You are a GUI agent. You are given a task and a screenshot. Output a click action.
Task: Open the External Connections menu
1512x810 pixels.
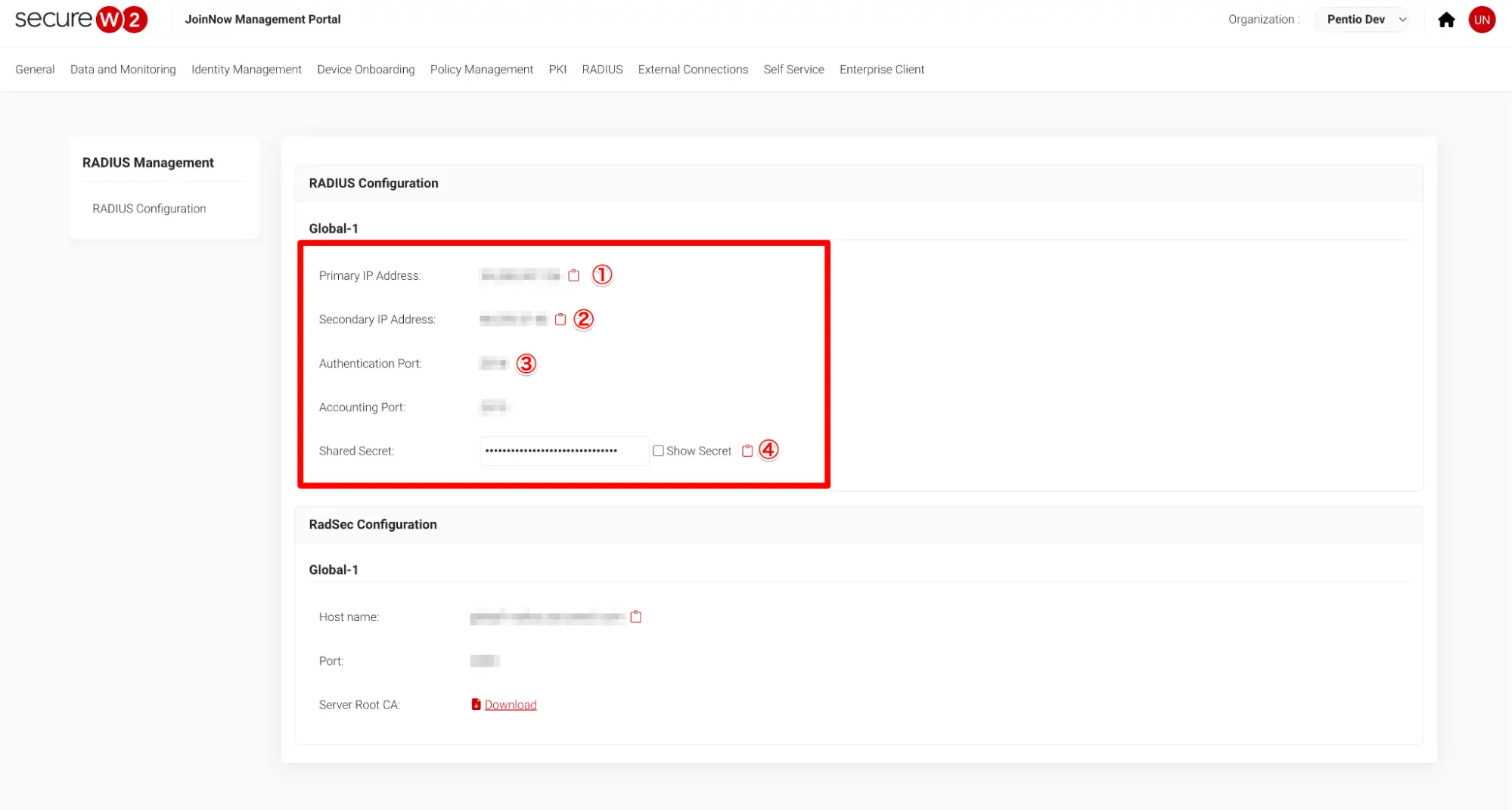click(692, 70)
